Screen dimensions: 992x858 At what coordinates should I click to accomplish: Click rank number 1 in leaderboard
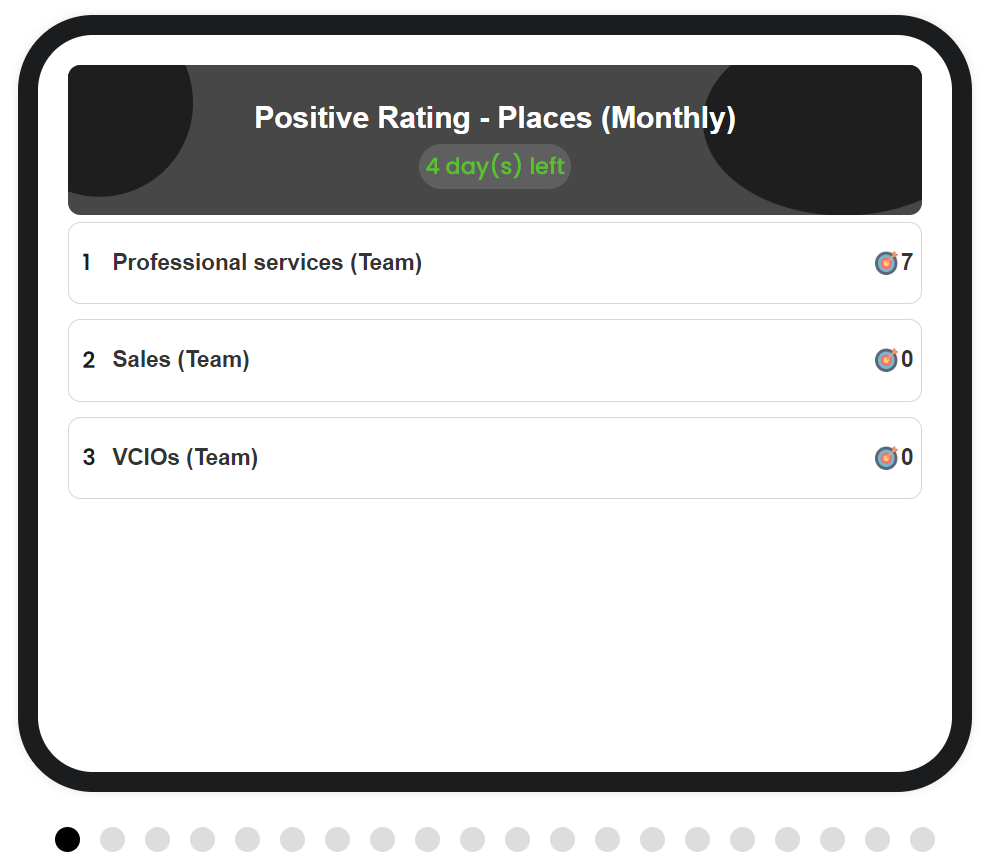pos(87,263)
